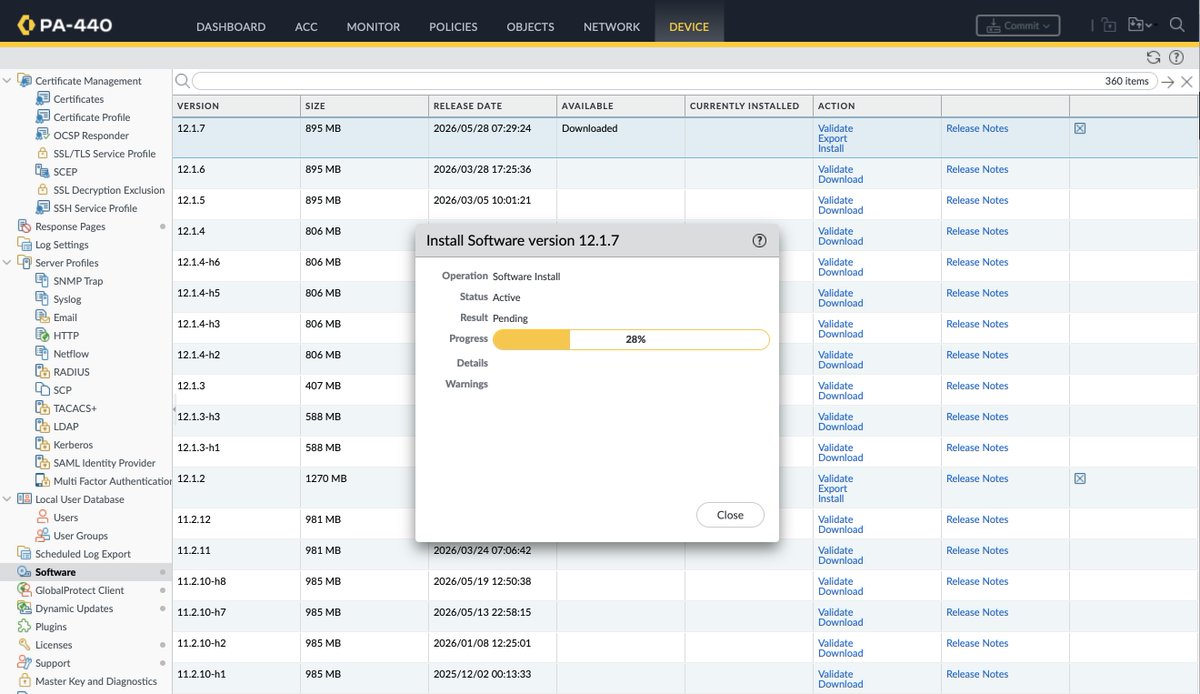Go to the OBJECTS tab
This screenshot has width=1200, height=694.
point(530,27)
